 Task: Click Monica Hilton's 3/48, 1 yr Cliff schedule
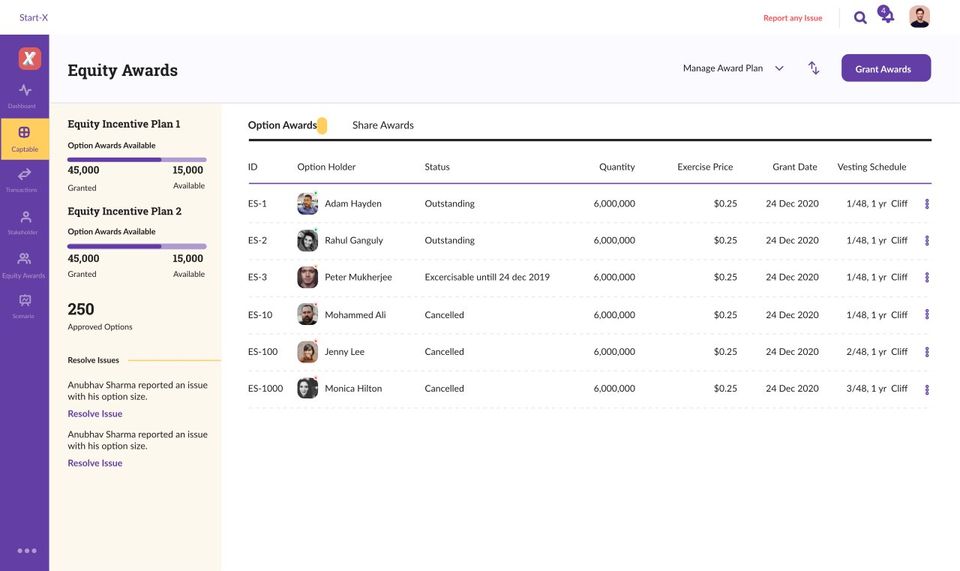coord(877,388)
